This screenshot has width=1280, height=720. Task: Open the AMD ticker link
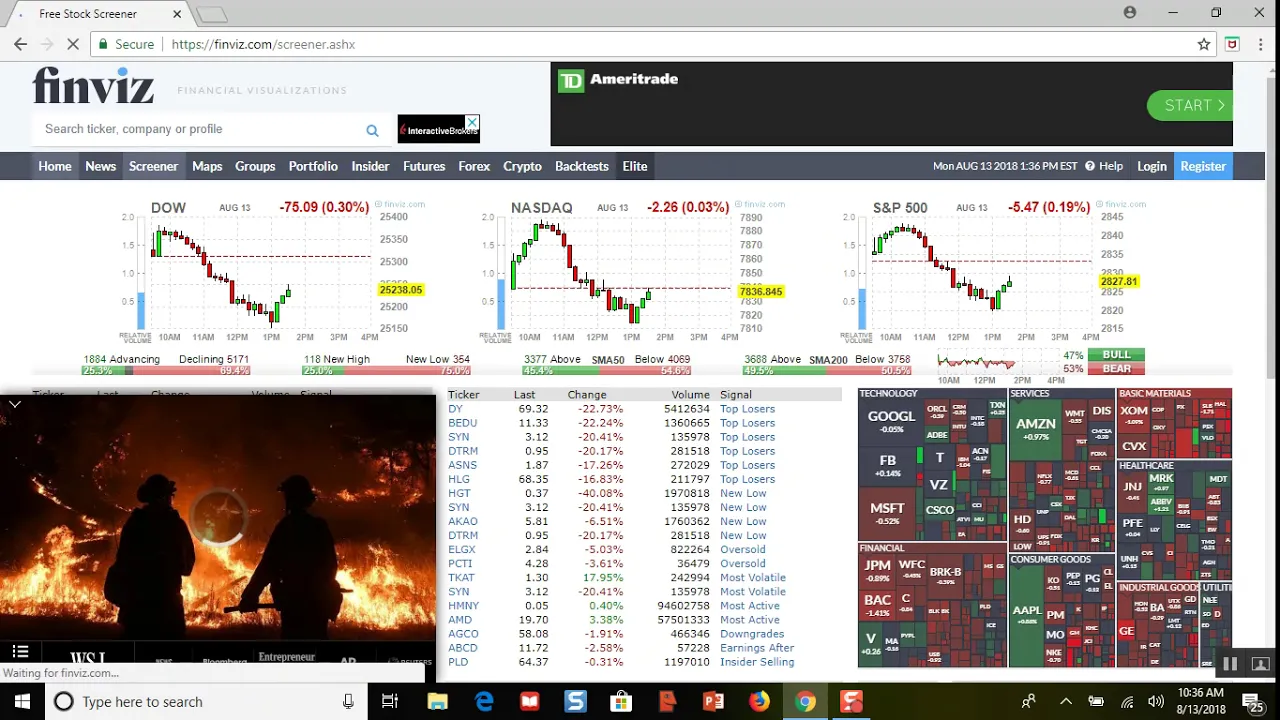460,620
